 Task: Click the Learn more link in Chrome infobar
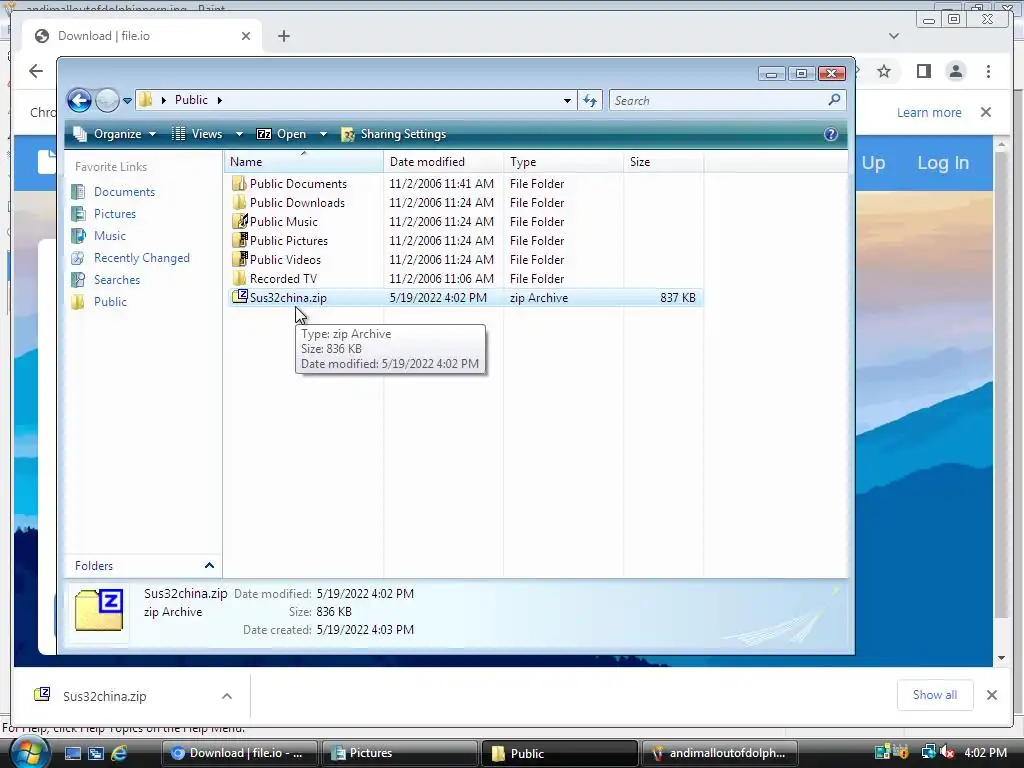pos(929,112)
